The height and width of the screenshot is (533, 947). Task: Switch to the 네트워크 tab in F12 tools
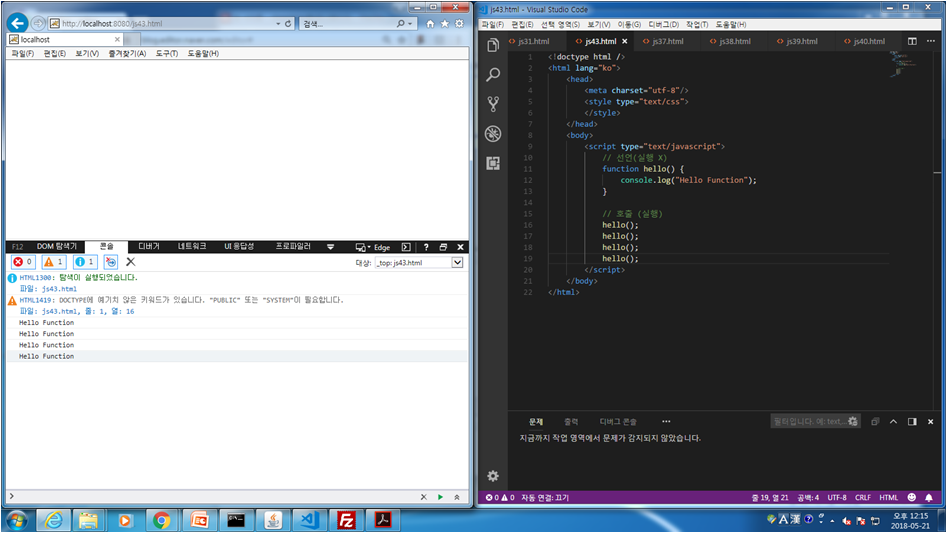click(x=192, y=246)
